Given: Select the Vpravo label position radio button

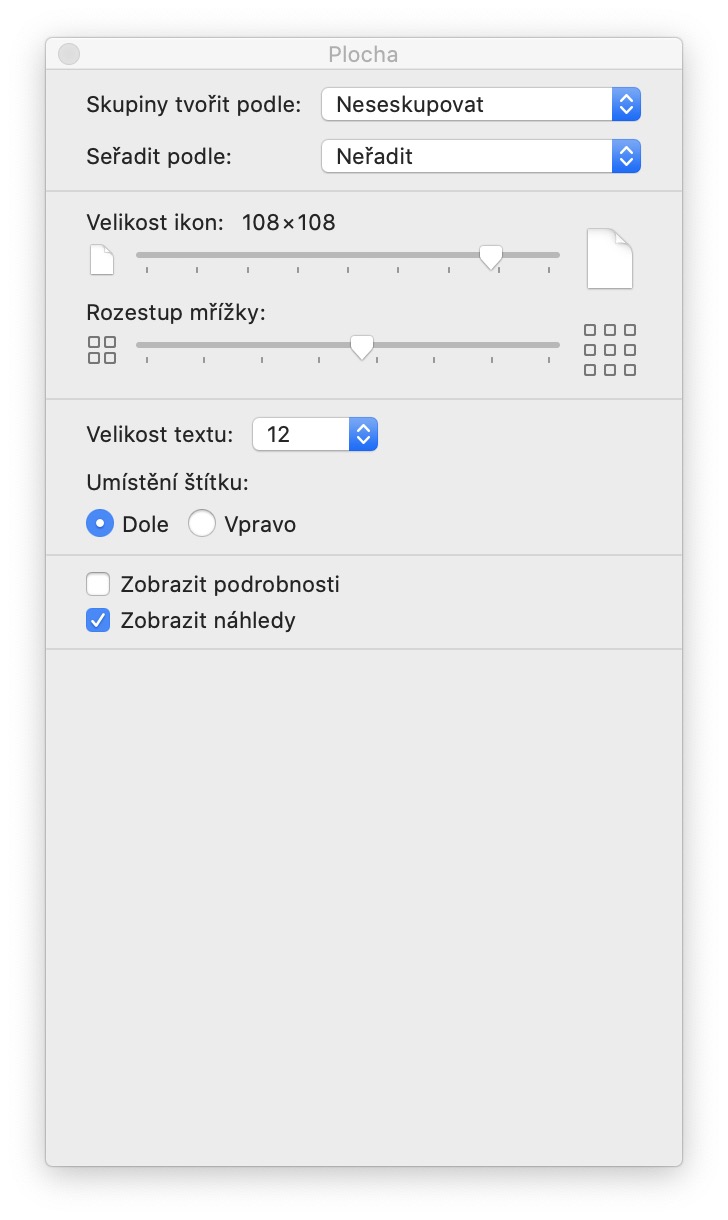Looking at the screenshot, I should 202,524.
